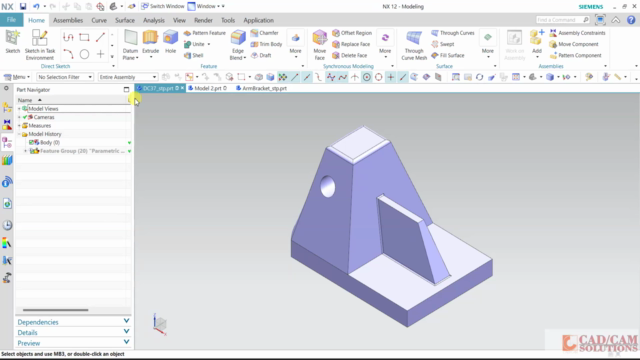The width and height of the screenshot is (640, 360).
Task: Select the Extrude tool
Action: click(150, 42)
